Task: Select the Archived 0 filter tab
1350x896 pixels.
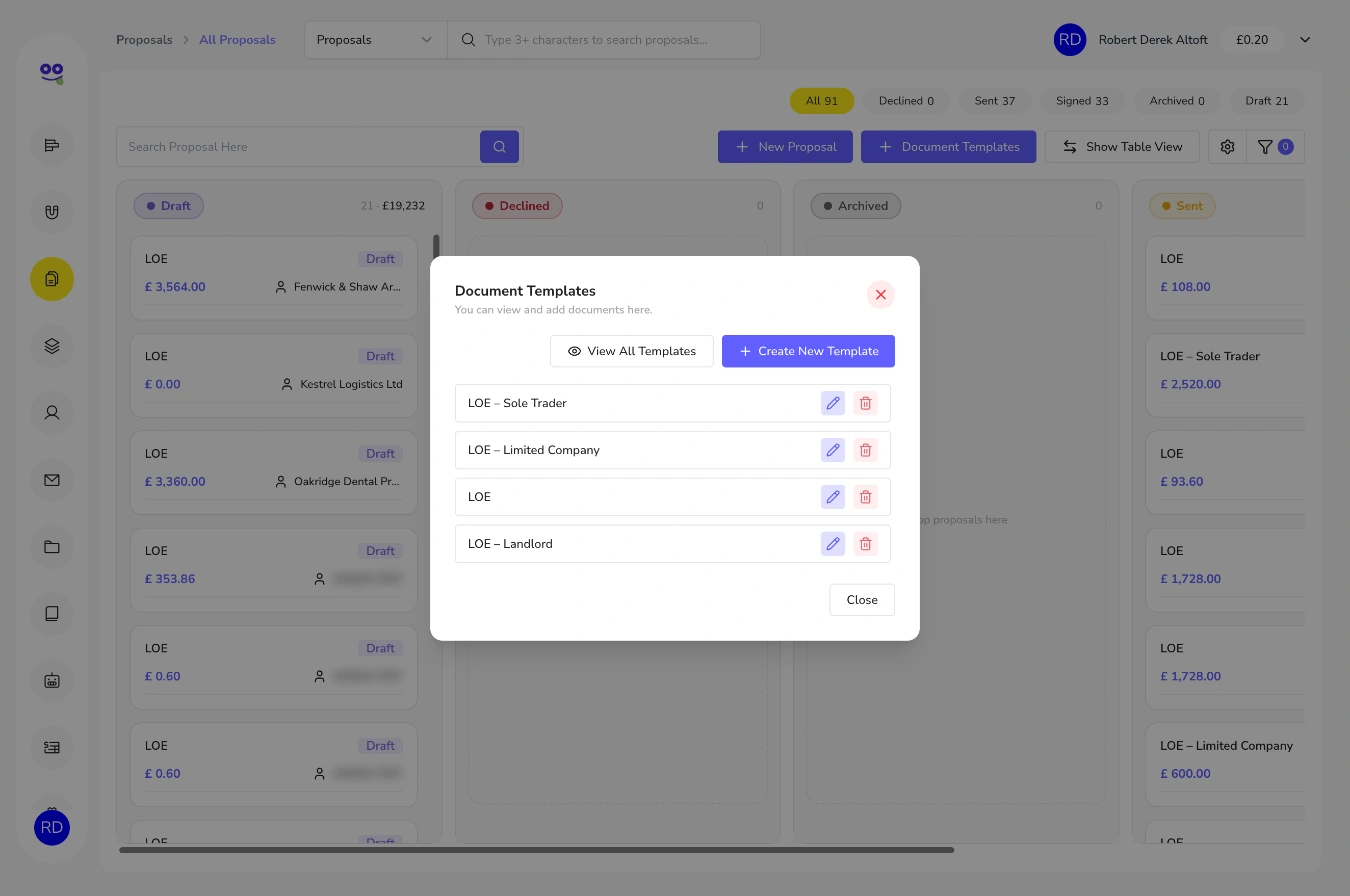Action: point(1177,101)
